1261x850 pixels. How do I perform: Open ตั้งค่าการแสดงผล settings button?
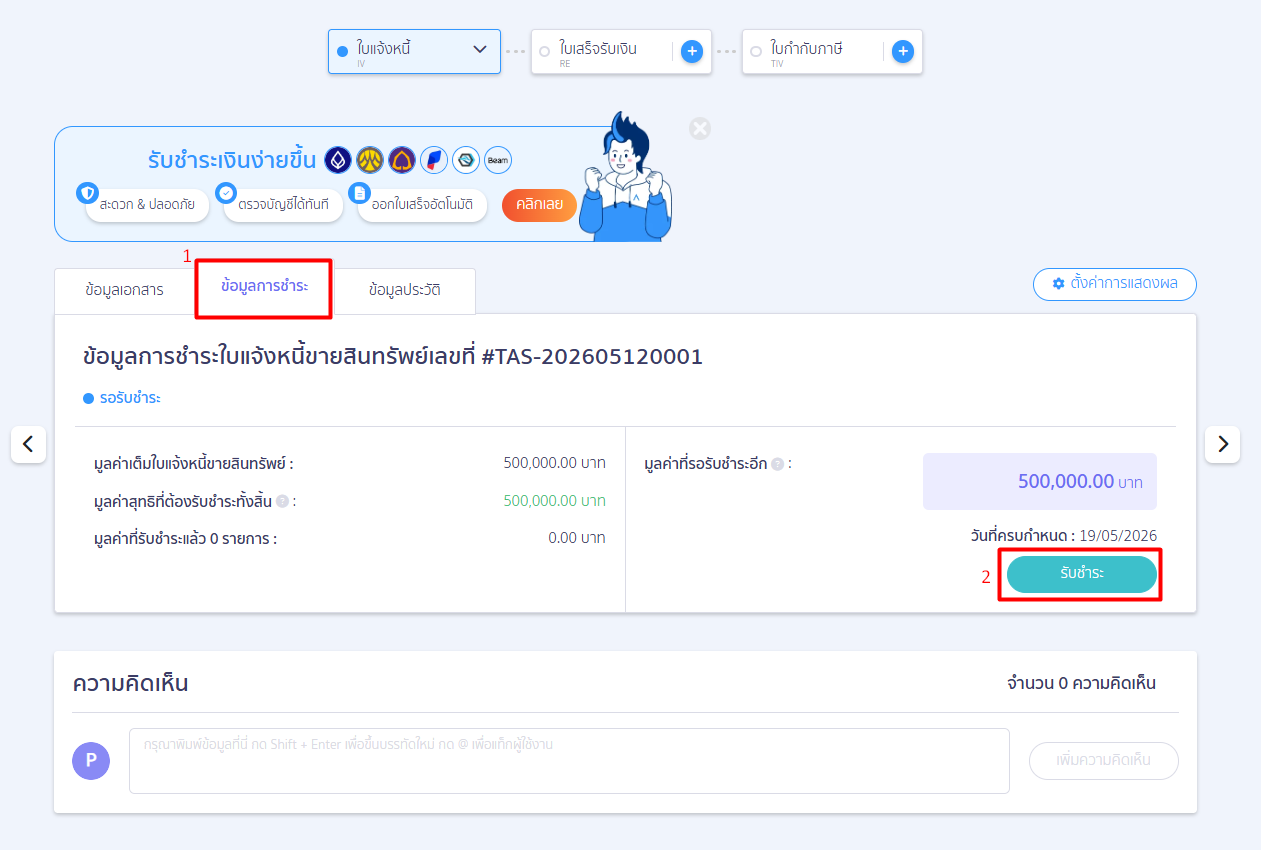click(x=1115, y=284)
